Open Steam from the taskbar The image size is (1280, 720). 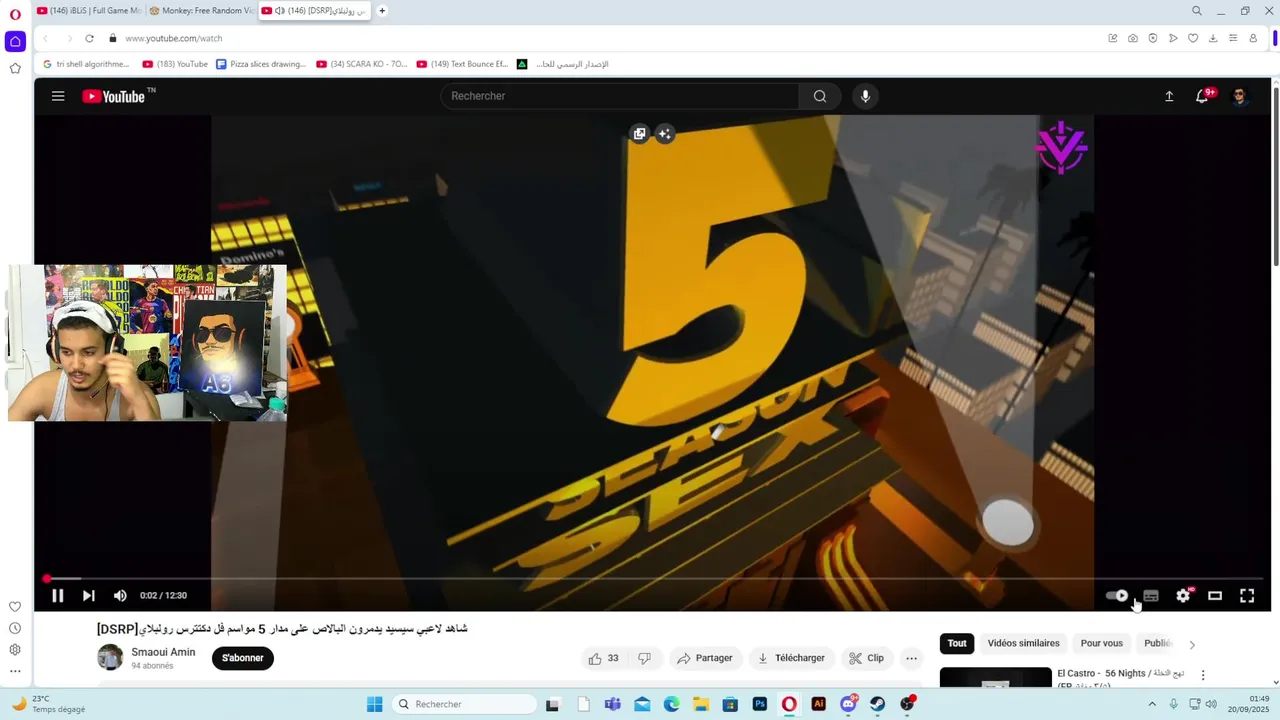tap(877, 704)
